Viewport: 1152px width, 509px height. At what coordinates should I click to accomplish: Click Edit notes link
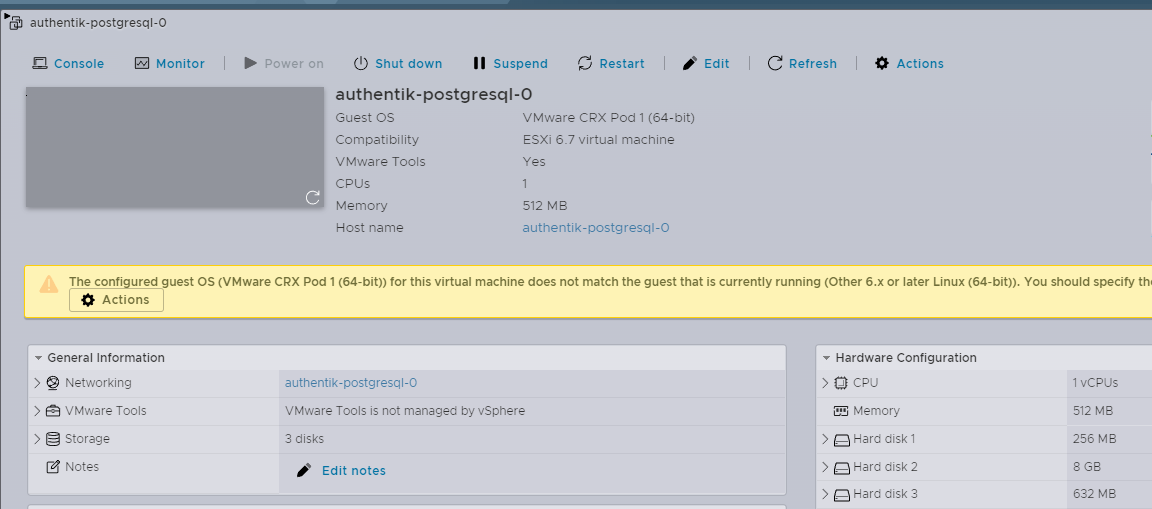pos(353,471)
